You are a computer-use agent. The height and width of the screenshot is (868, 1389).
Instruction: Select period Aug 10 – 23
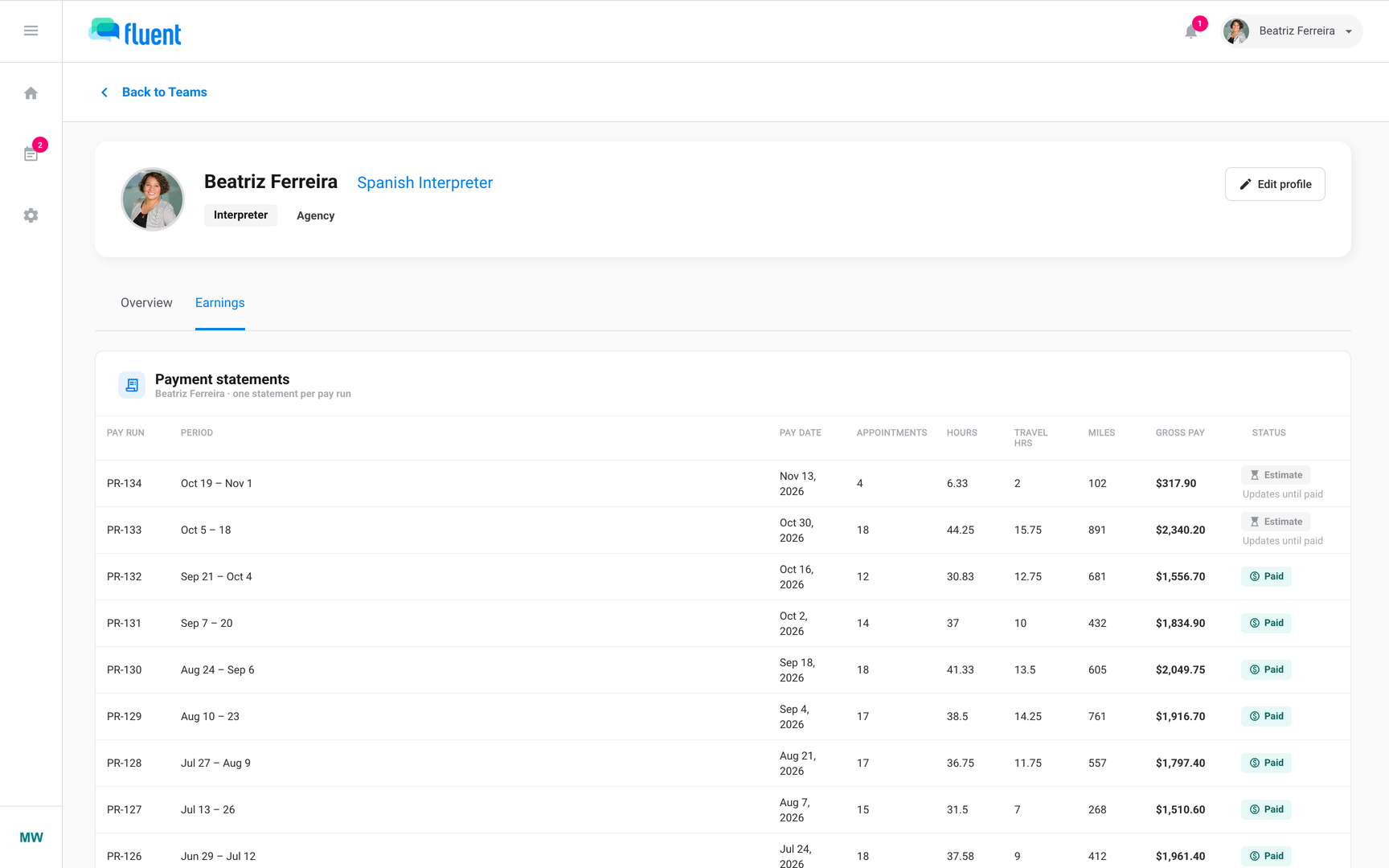[210, 717]
